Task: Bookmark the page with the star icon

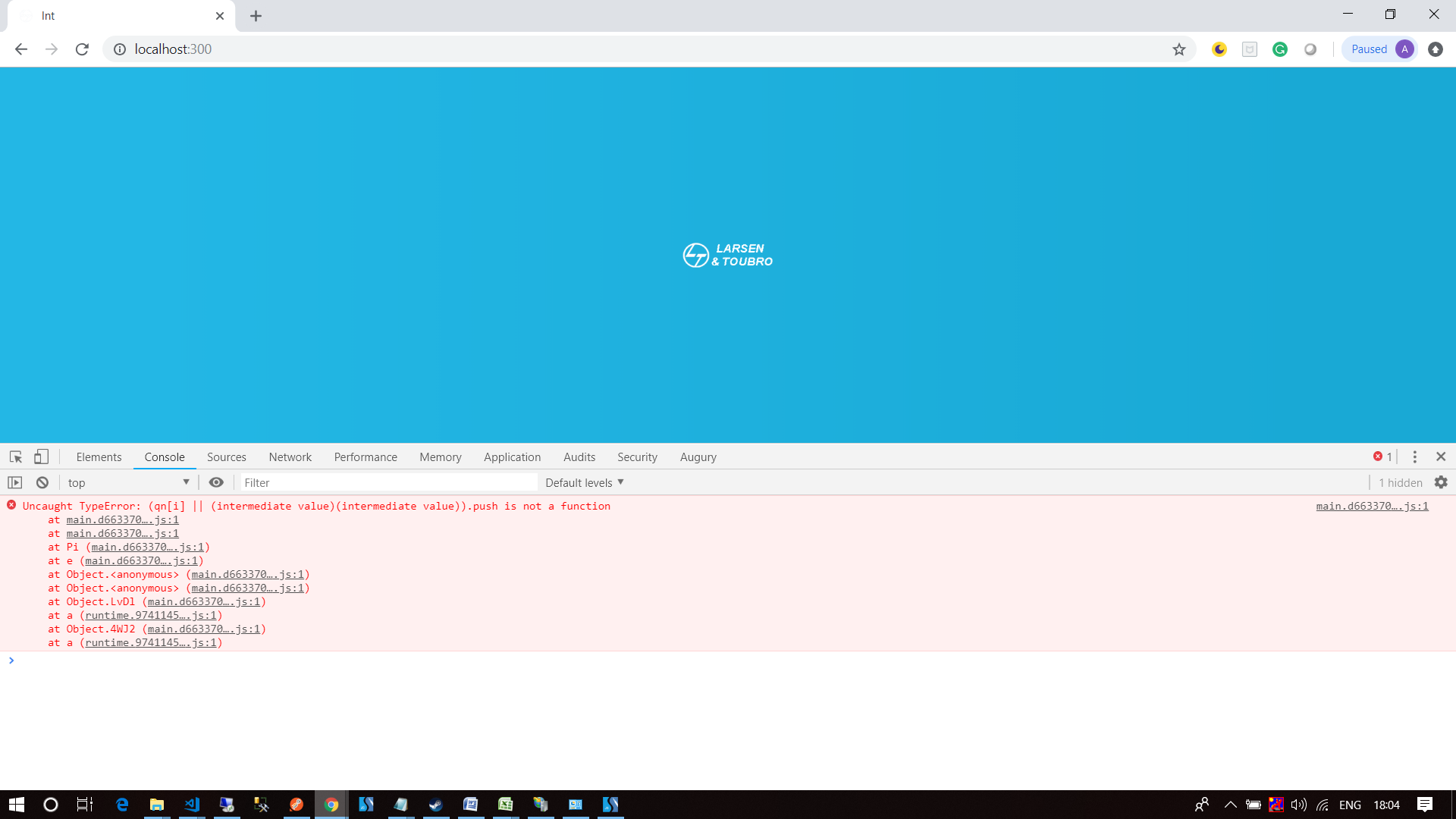Action: (x=1178, y=49)
